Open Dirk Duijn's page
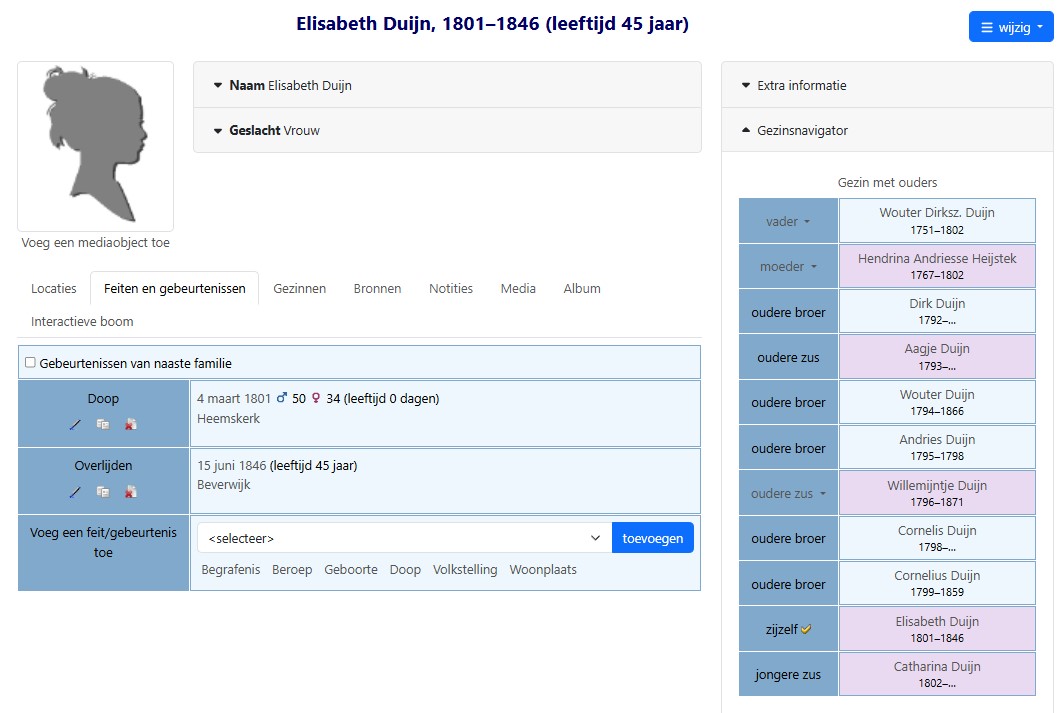1060x713 pixels. [x=937, y=303]
